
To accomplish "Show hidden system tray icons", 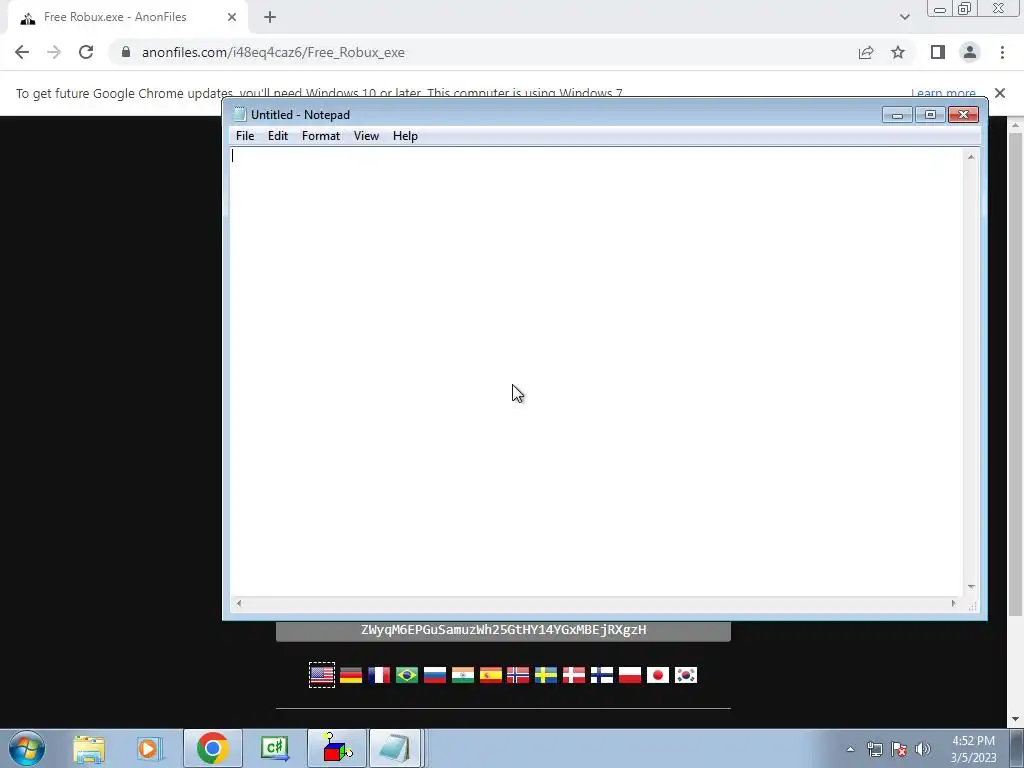I will click(850, 749).
